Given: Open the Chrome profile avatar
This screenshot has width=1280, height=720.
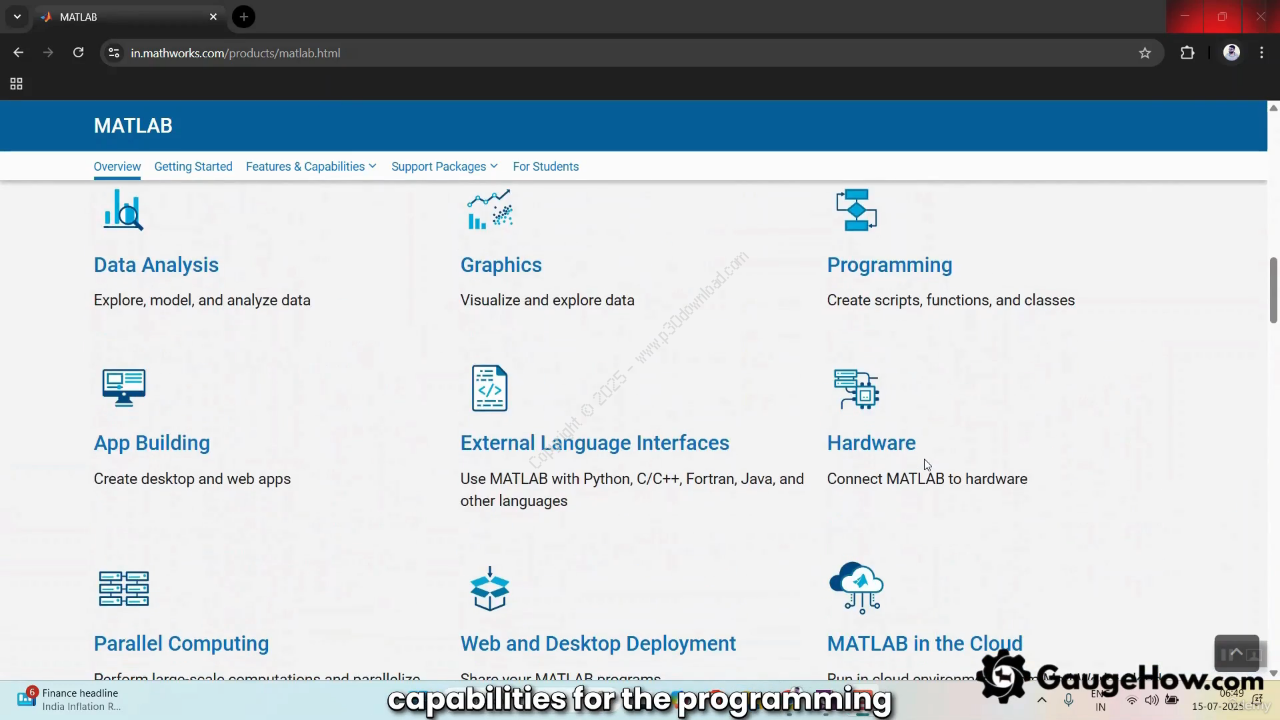Looking at the screenshot, I should pos(1232,53).
